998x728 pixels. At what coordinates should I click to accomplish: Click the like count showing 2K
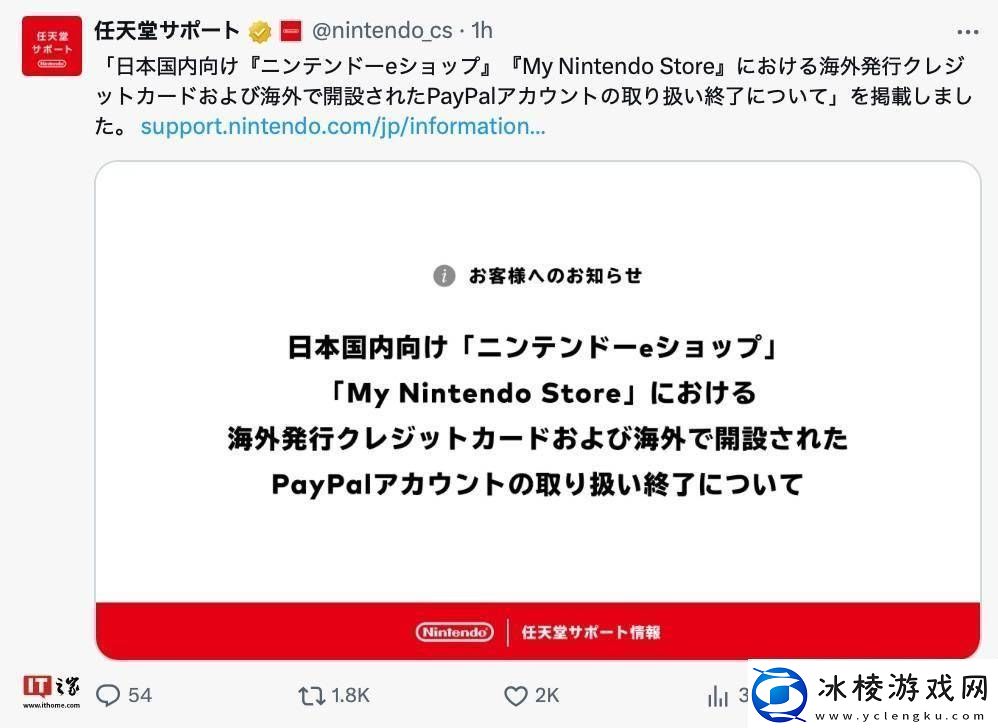tap(548, 695)
